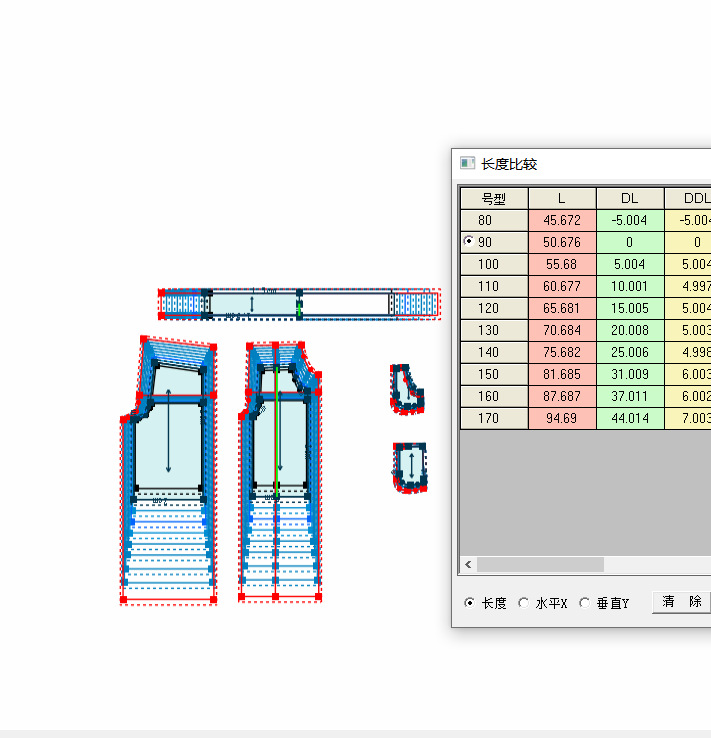Screen dimensions: 711x738
Task: Select size row 110
Action: 494,286
